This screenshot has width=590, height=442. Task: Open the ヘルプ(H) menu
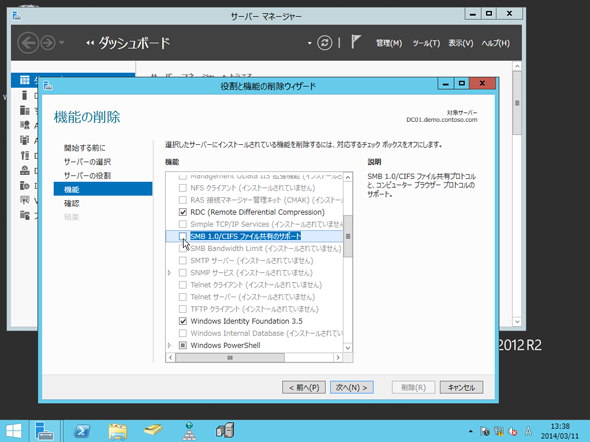click(496, 43)
